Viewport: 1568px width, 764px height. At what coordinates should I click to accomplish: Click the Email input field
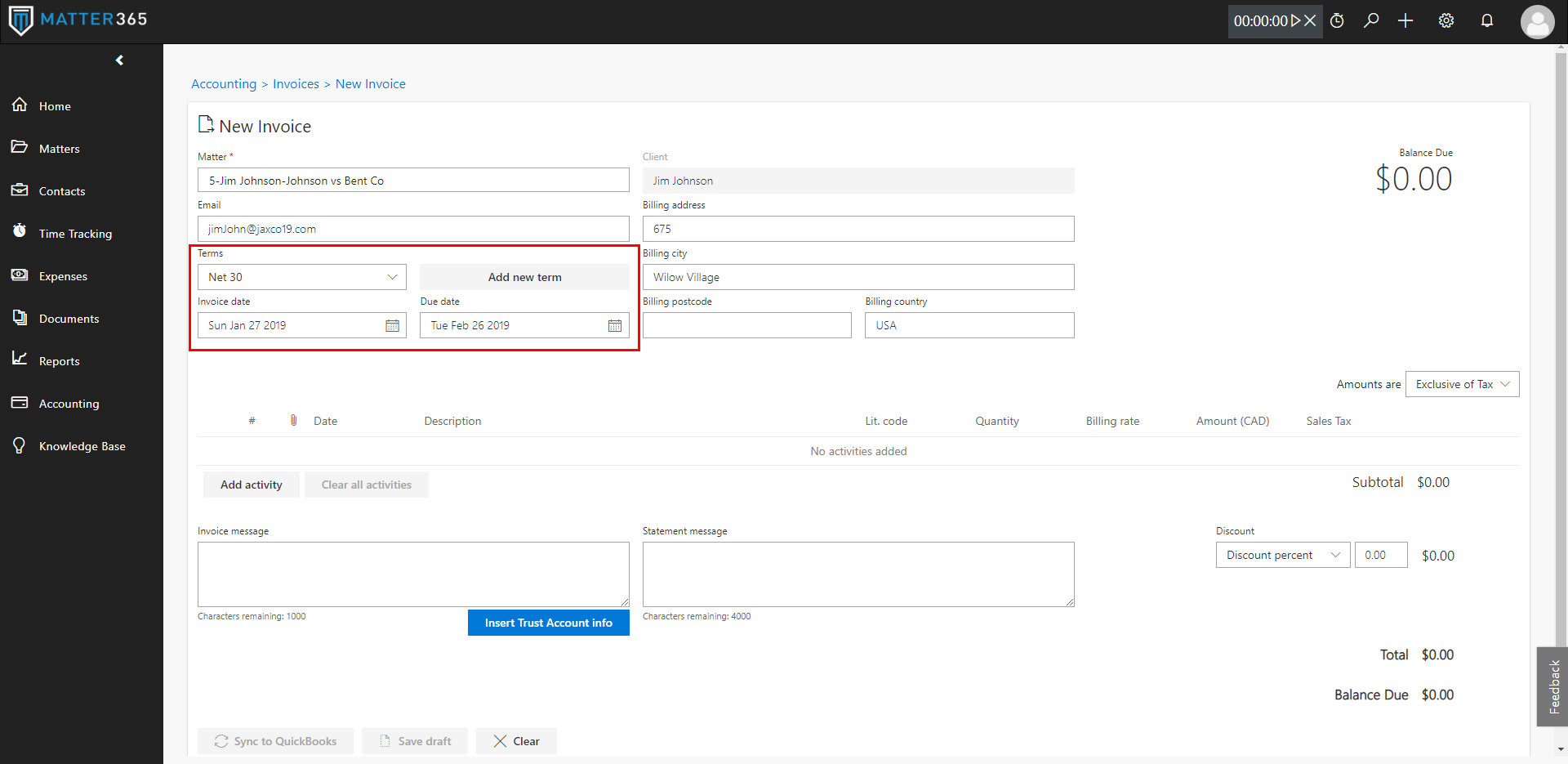coord(413,229)
